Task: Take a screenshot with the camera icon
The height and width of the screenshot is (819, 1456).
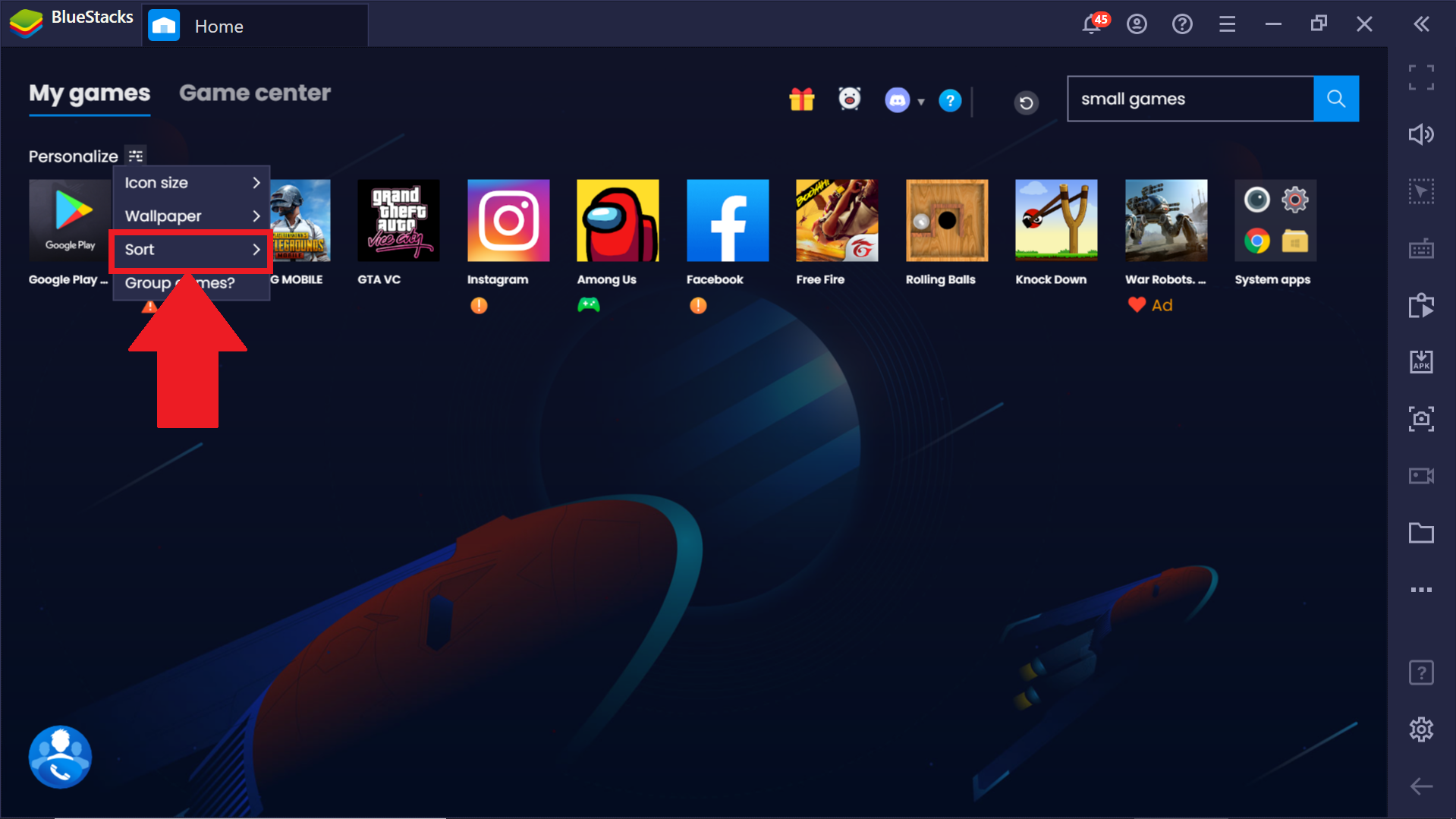Action: tap(1421, 418)
